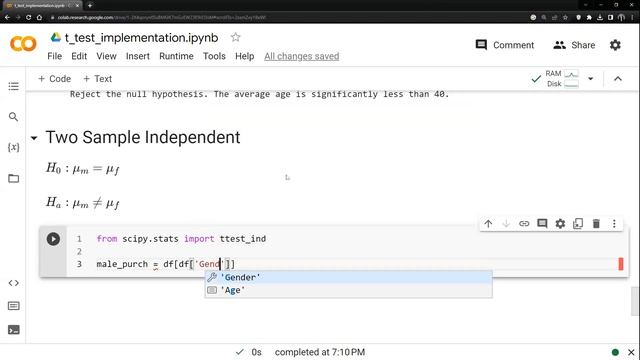
Task: Open the terminal icon in sidebar
Action: pos(13,330)
